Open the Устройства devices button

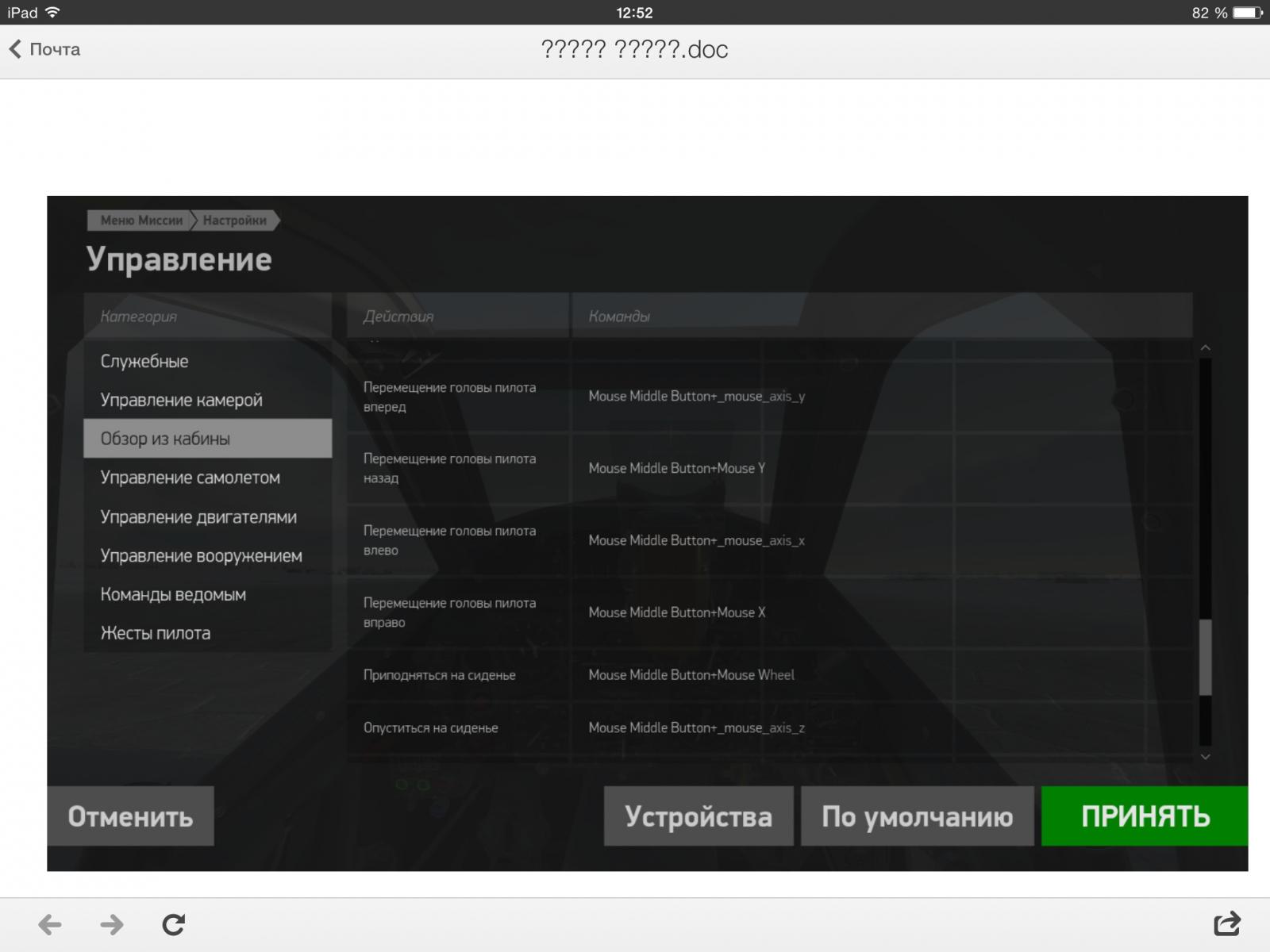click(698, 816)
